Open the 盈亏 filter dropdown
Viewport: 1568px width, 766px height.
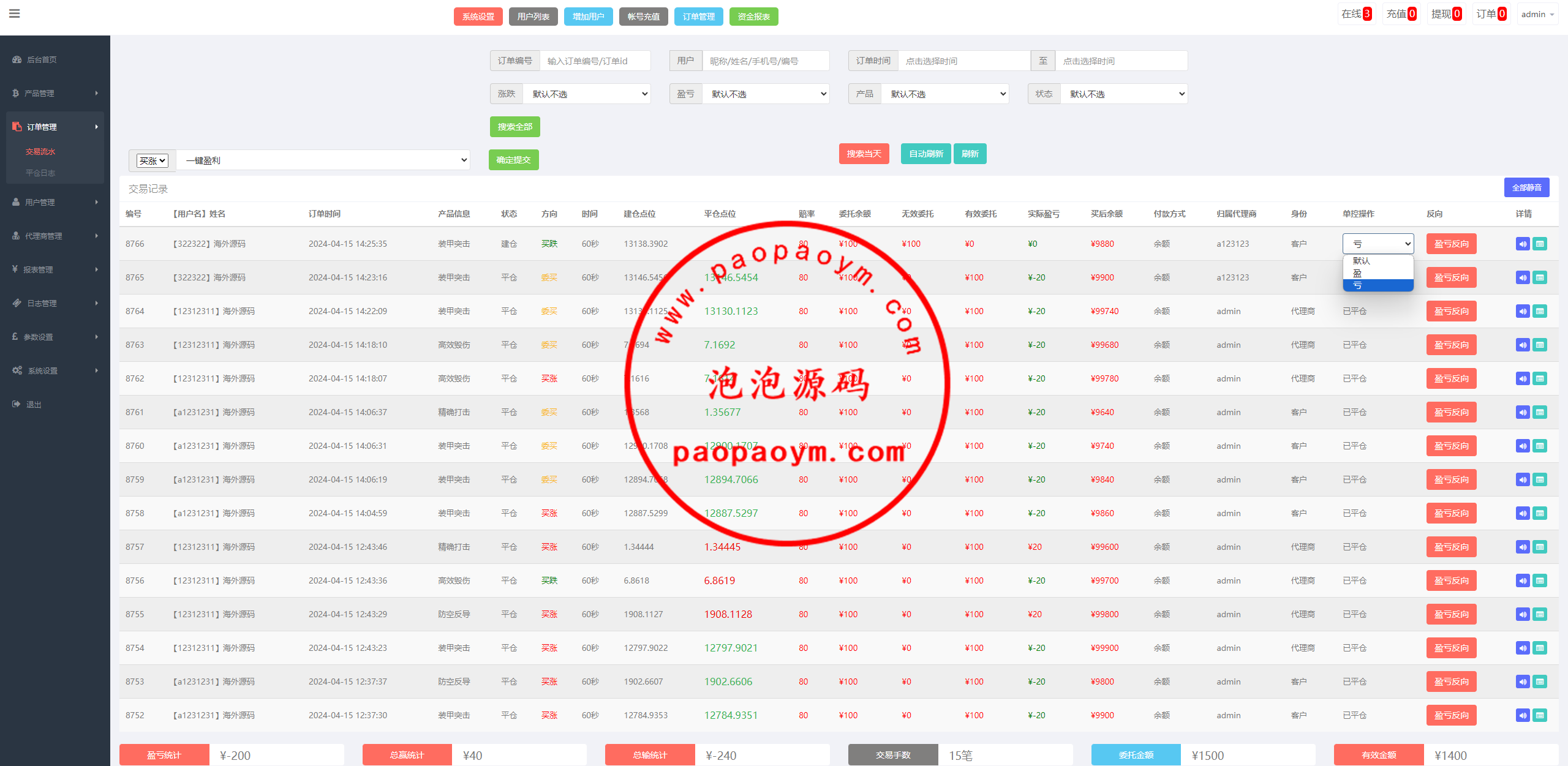pos(766,94)
